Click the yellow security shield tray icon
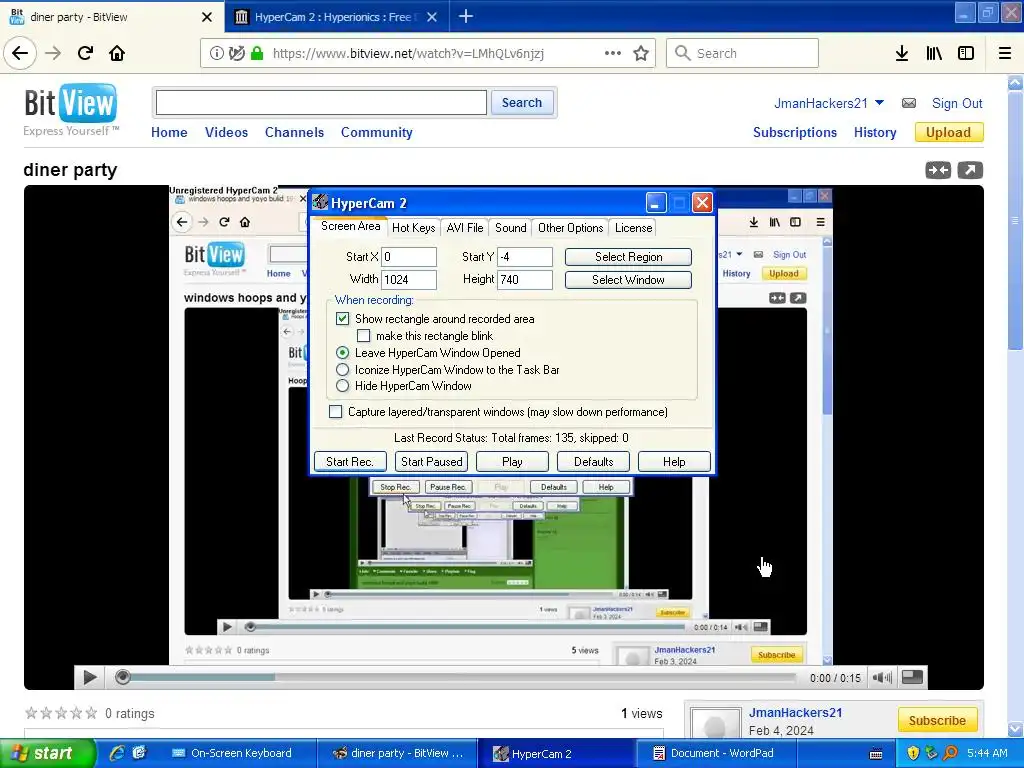Viewport: 1024px width, 768px height. (x=913, y=753)
